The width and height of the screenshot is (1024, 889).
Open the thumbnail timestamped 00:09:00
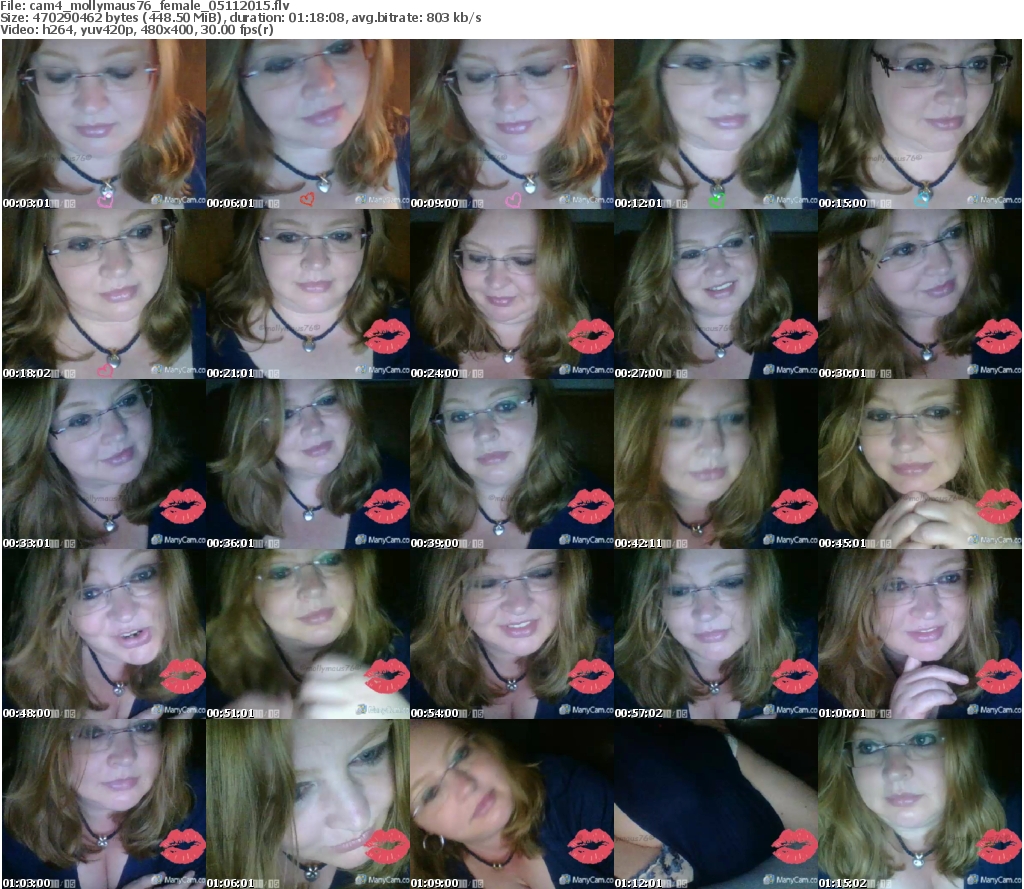coord(511,124)
